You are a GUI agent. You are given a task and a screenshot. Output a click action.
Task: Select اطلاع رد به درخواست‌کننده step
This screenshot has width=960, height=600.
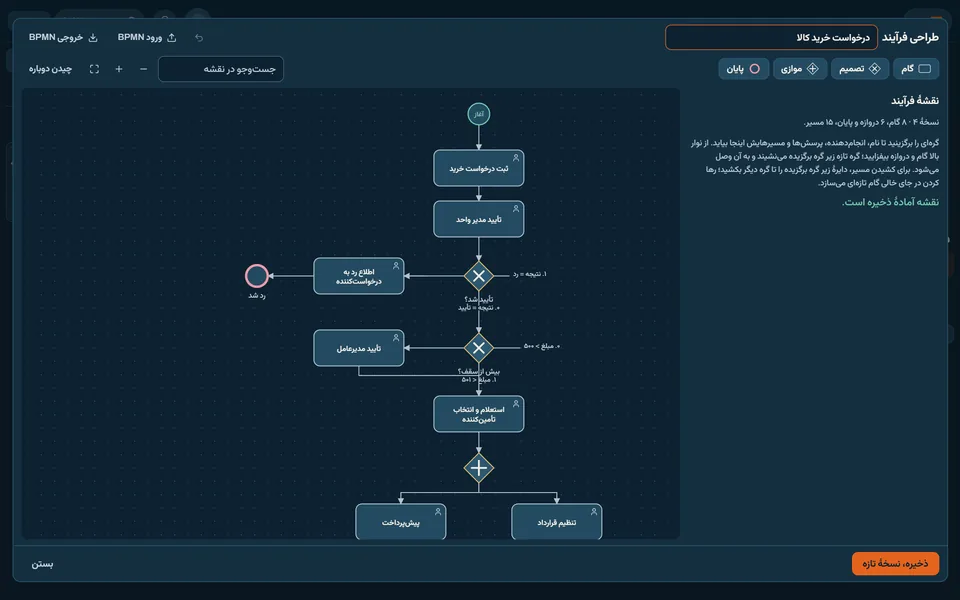(x=359, y=276)
